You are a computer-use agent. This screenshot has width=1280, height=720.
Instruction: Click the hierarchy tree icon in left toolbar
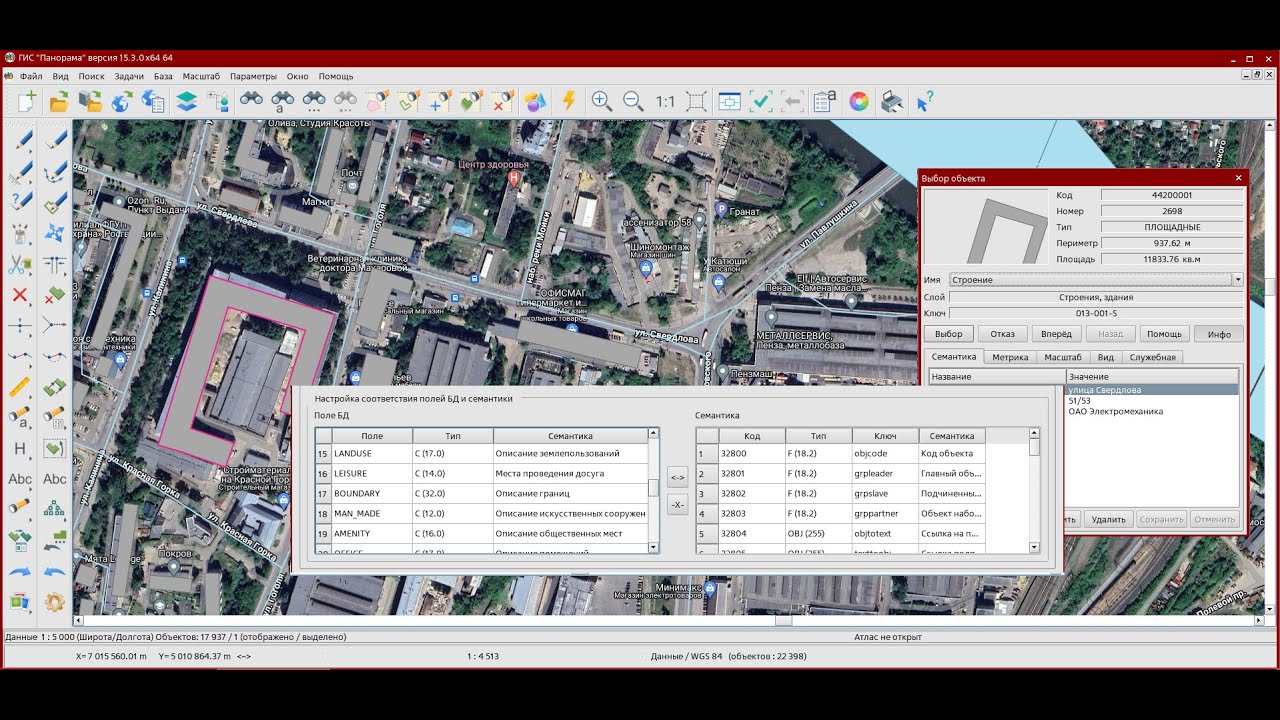pos(55,508)
